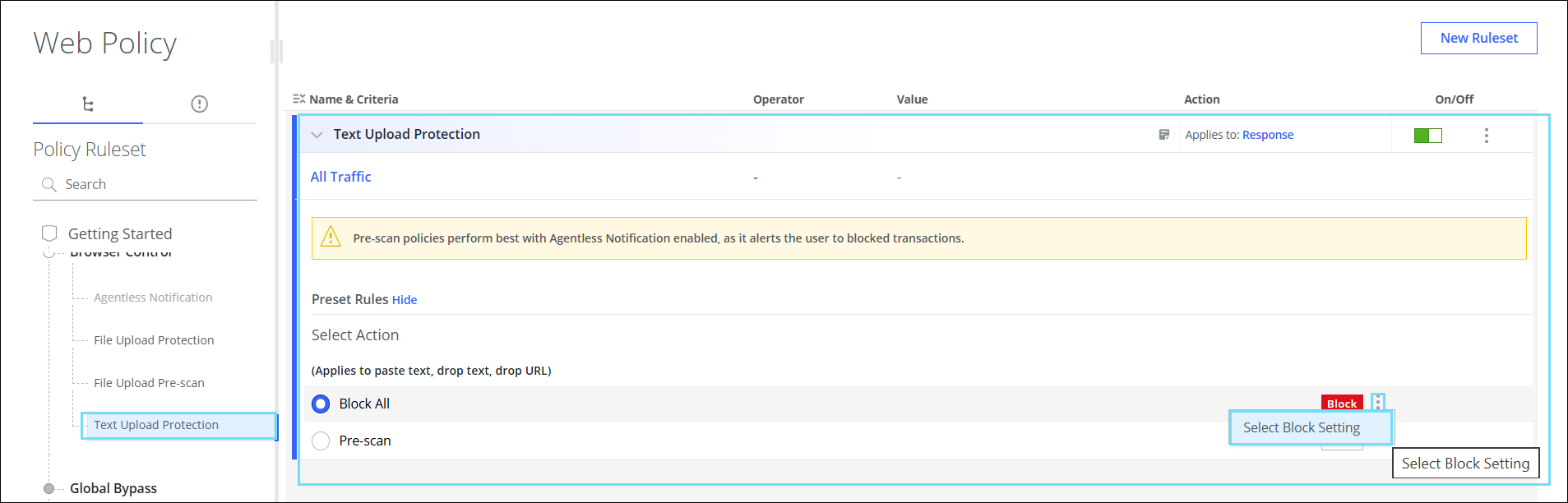Screen dimensions: 1568x503
Task: Collapse the Text Upload Protection ruleset chevron
Action: click(x=317, y=135)
